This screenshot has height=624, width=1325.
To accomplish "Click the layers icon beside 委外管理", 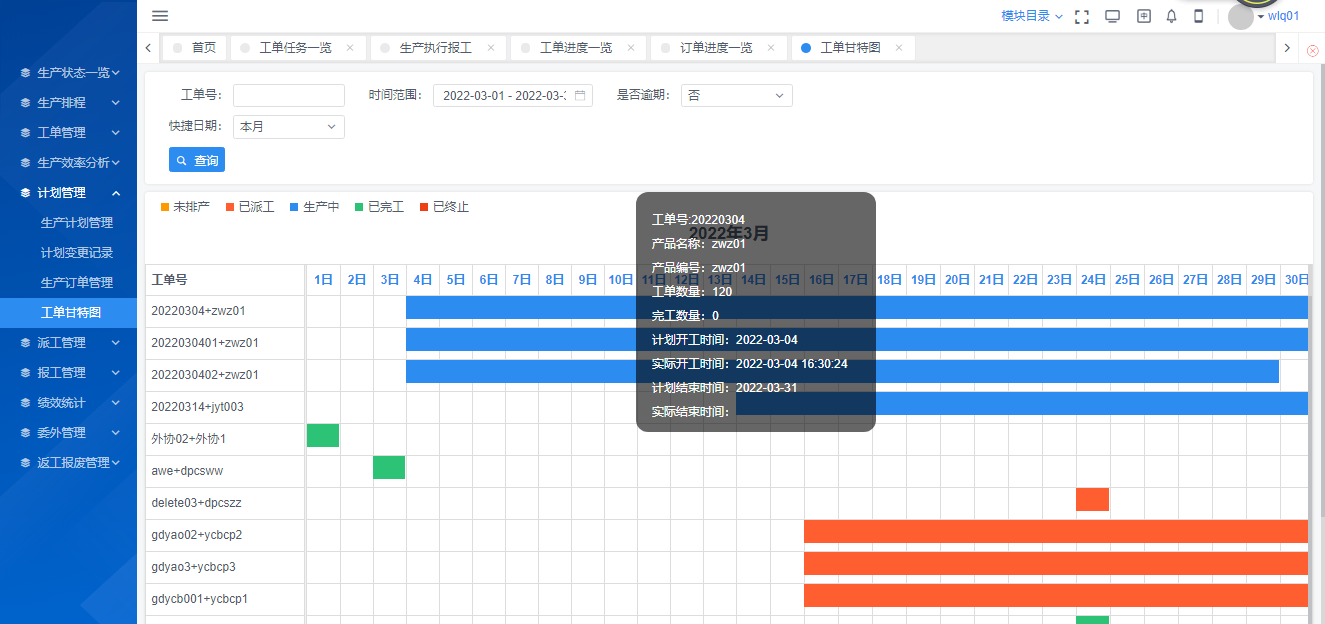I will [x=26, y=433].
